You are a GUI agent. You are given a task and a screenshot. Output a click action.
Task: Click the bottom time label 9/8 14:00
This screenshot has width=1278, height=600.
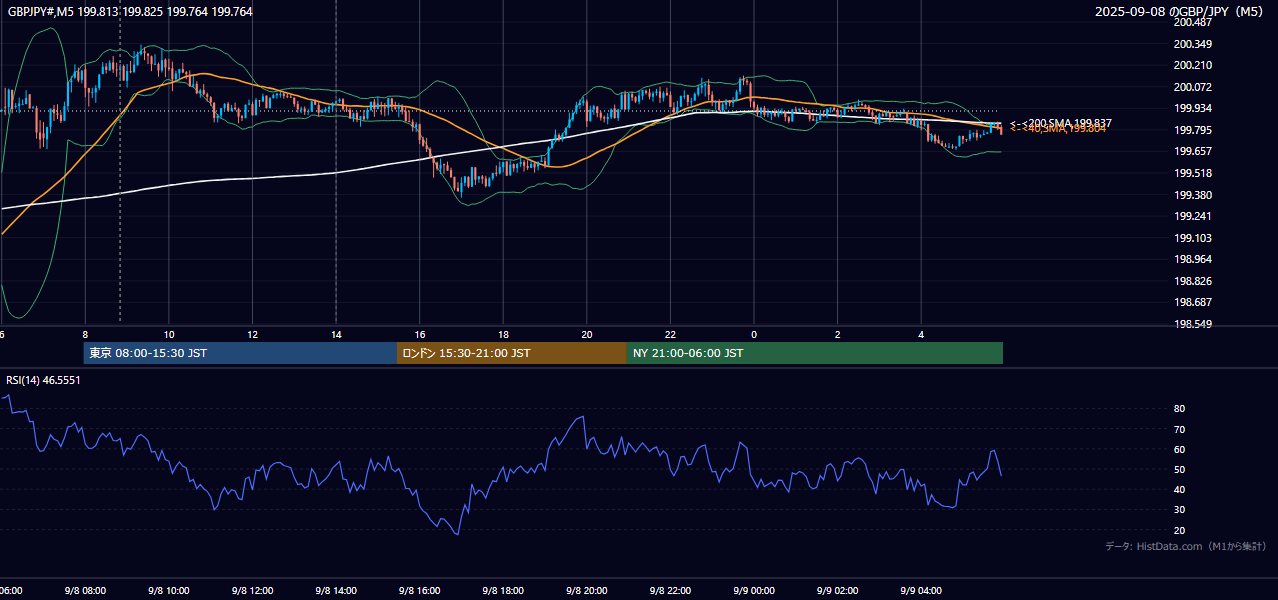336,590
